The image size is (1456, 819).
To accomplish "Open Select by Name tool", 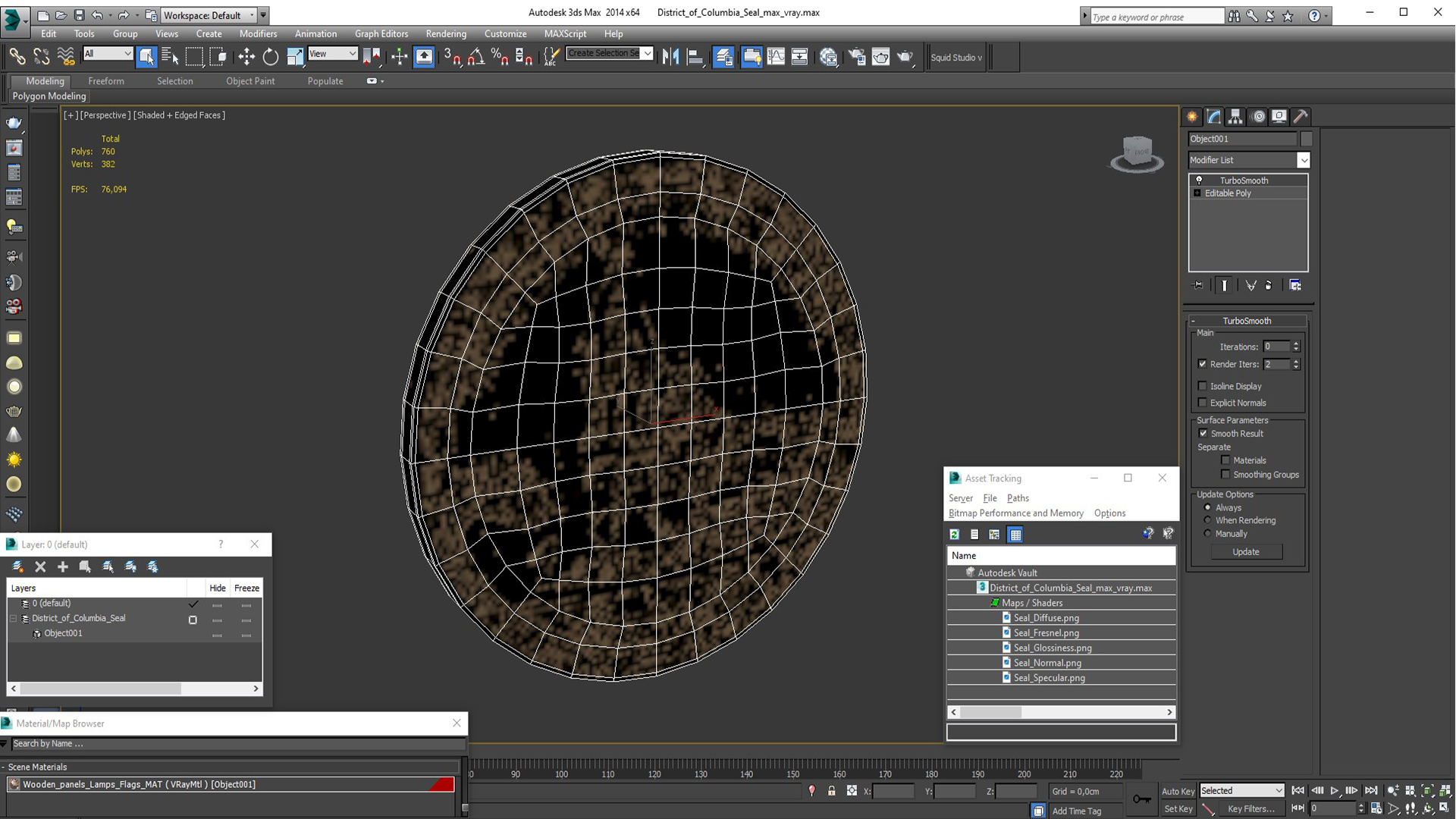I will (170, 56).
